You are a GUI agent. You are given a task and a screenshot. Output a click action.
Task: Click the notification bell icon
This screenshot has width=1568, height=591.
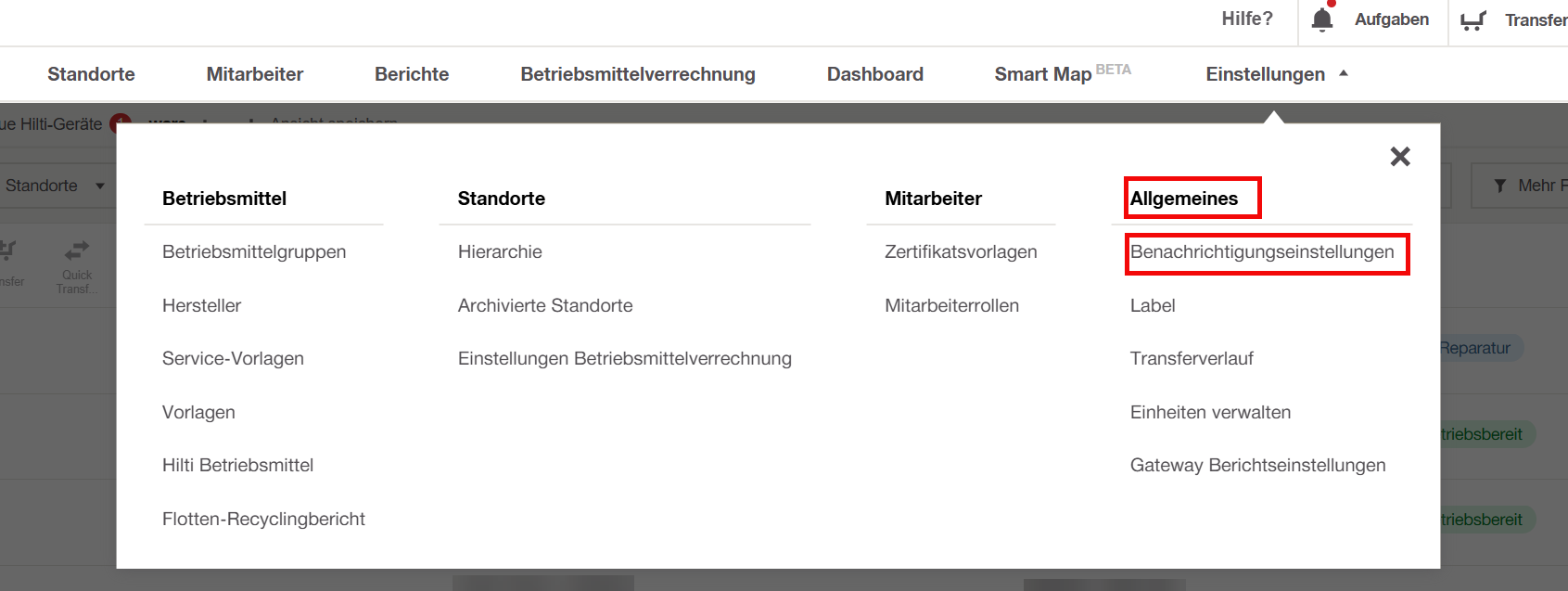click(1322, 19)
